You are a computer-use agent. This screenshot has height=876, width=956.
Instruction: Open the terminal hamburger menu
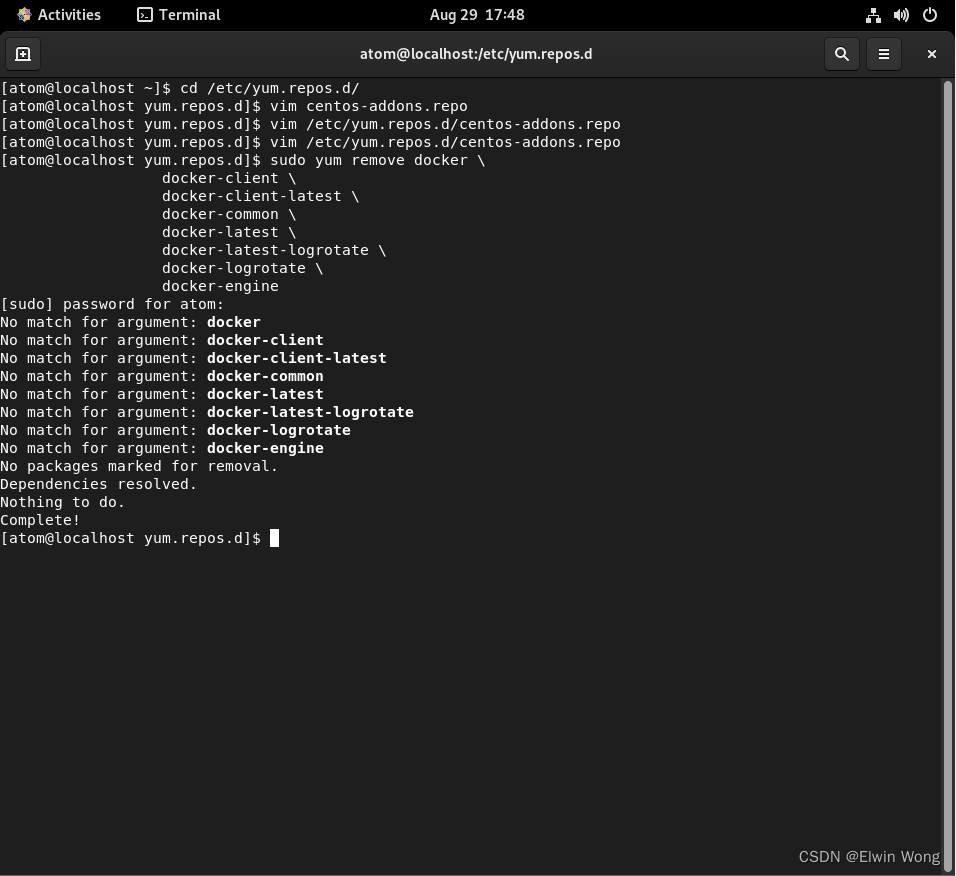tap(883, 54)
